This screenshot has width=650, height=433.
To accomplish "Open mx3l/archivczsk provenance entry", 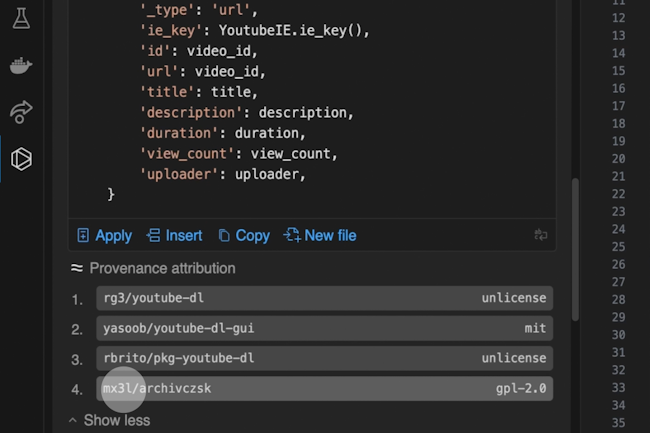I will (x=157, y=388).
